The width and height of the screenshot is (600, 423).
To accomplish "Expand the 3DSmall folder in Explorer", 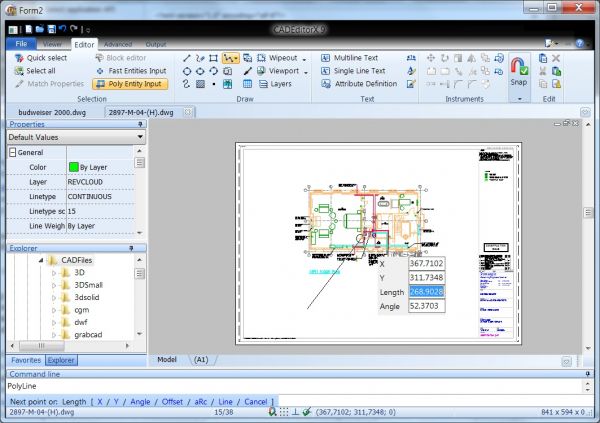I will 55,285.
